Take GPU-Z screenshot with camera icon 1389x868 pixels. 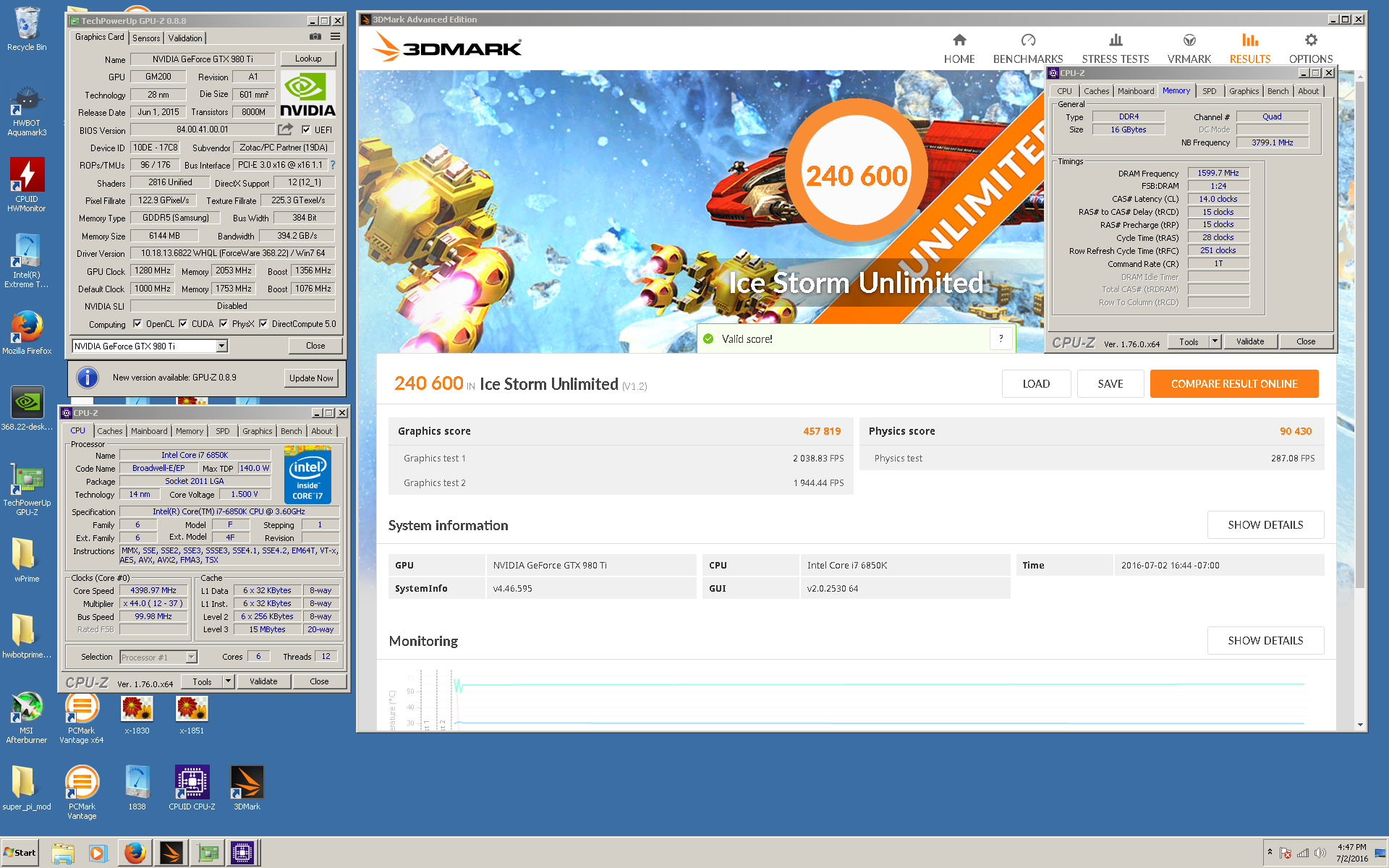315,36
